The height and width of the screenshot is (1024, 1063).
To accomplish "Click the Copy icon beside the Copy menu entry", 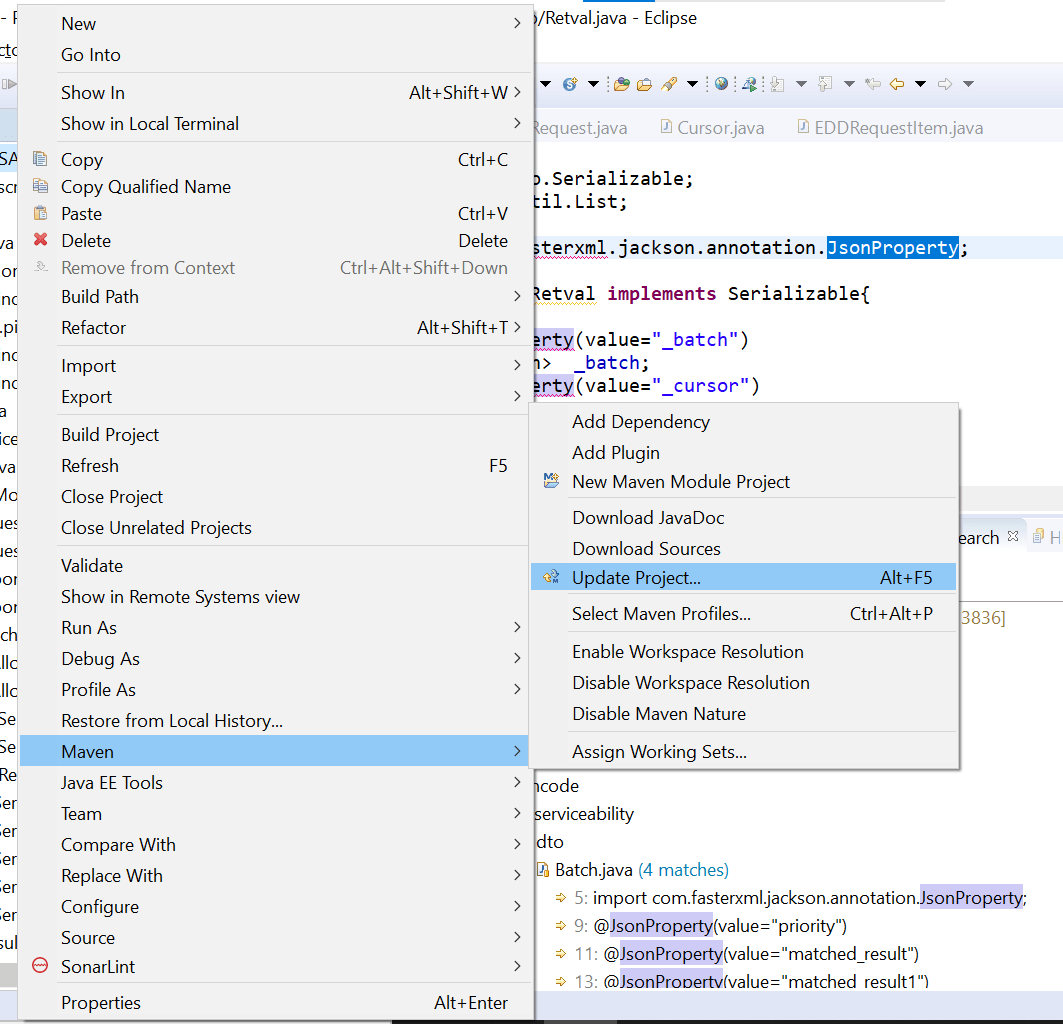I will [40, 159].
